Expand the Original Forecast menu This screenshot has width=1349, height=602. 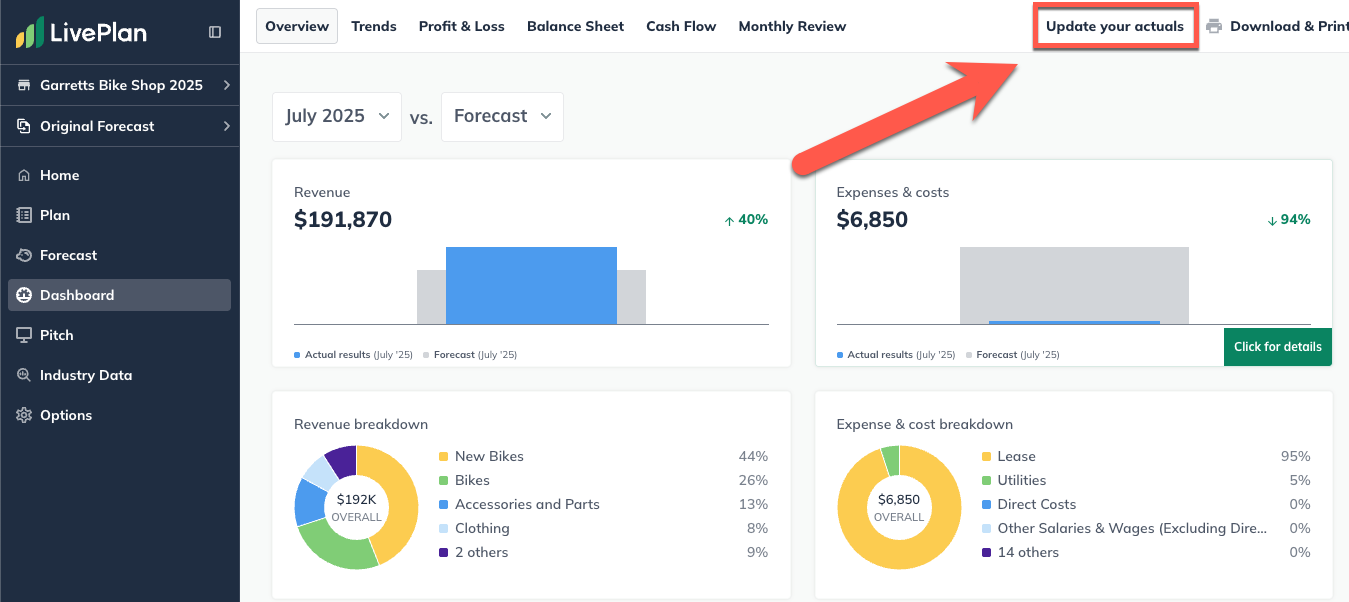(x=96, y=126)
